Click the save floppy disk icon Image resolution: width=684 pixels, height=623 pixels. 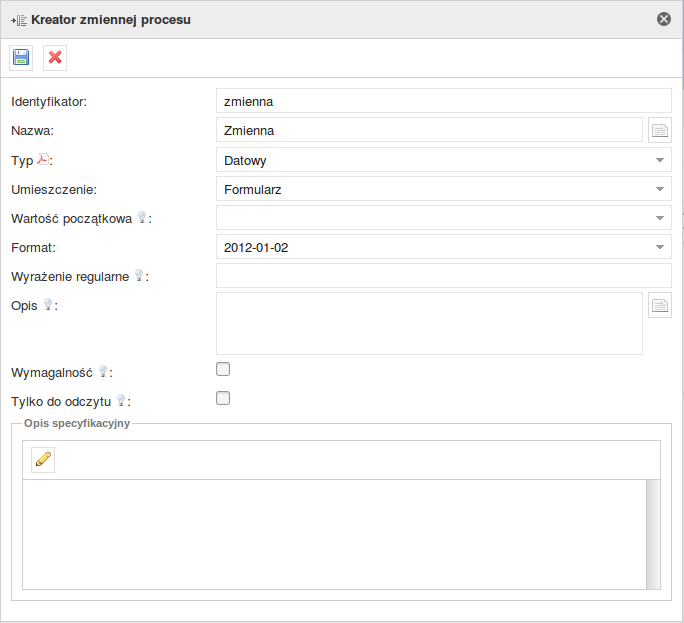click(21, 58)
